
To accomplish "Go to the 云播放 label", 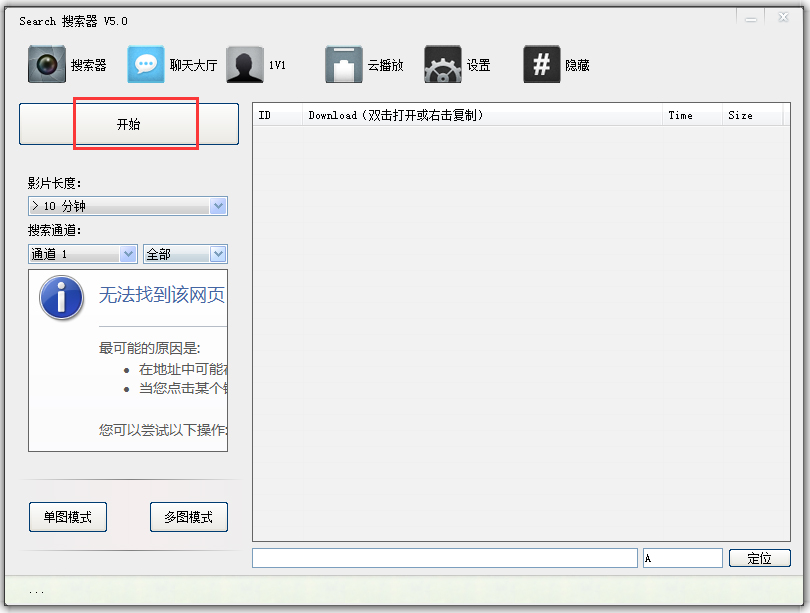I will tap(385, 65).
